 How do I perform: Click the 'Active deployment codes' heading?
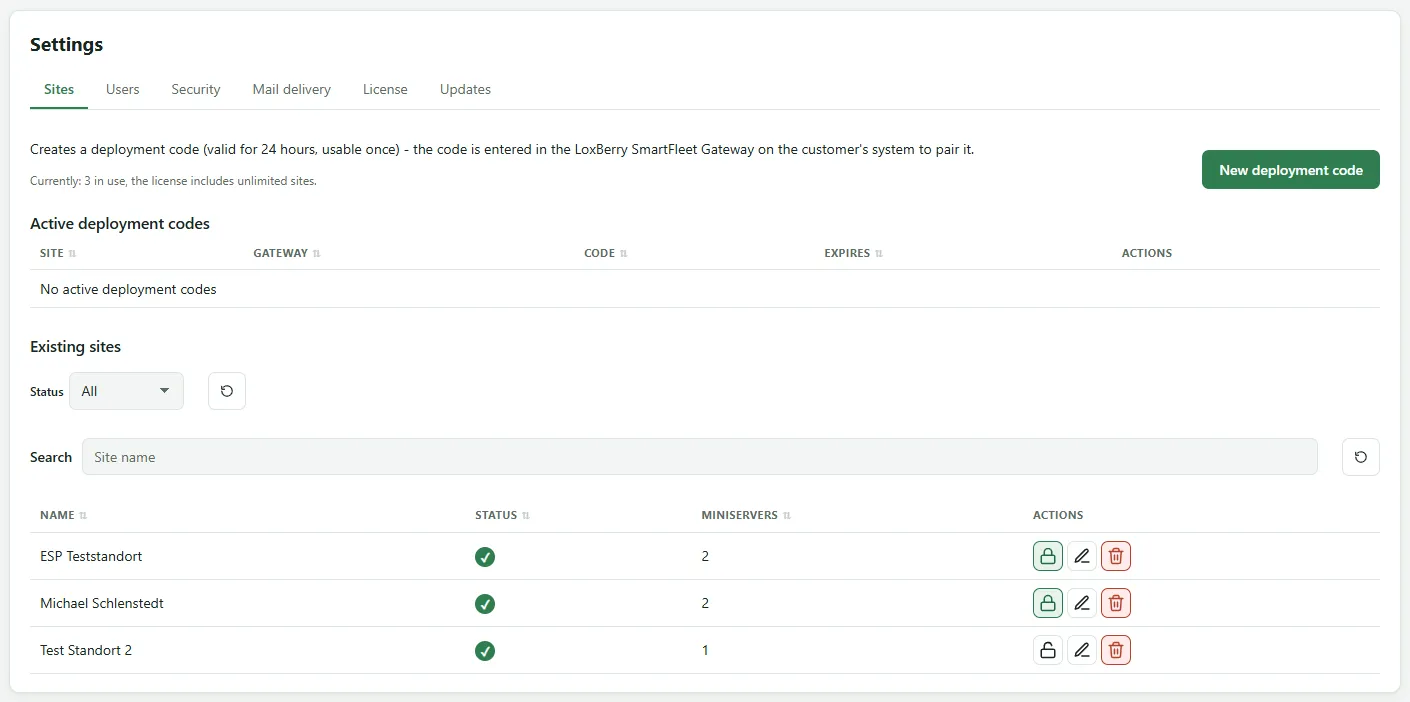point(120,224)
